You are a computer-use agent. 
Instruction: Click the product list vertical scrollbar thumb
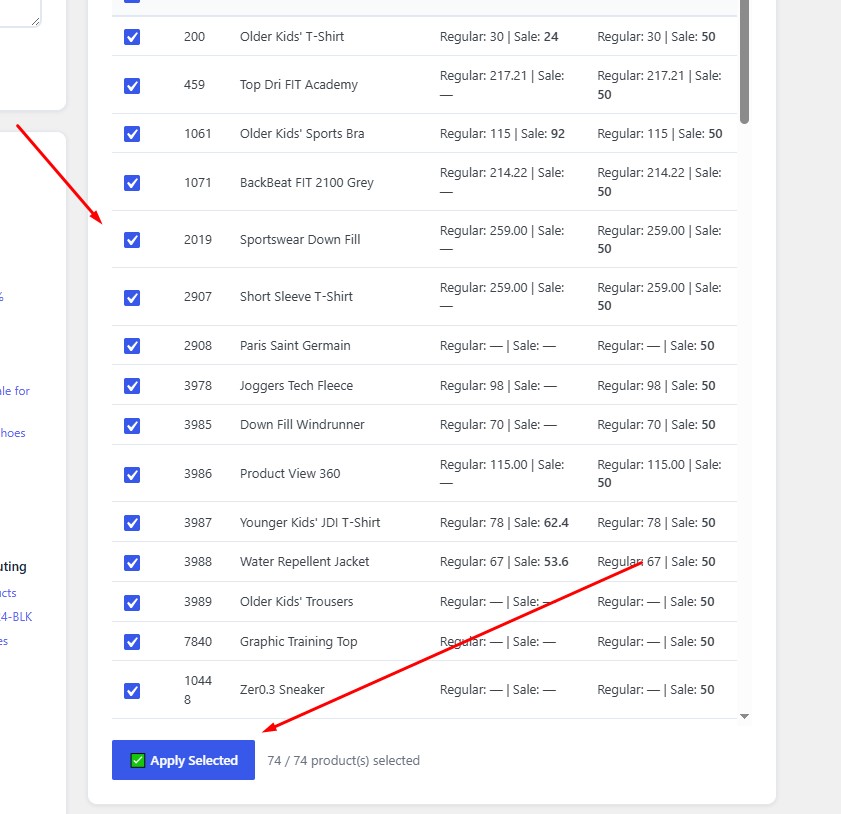point(744,61)
